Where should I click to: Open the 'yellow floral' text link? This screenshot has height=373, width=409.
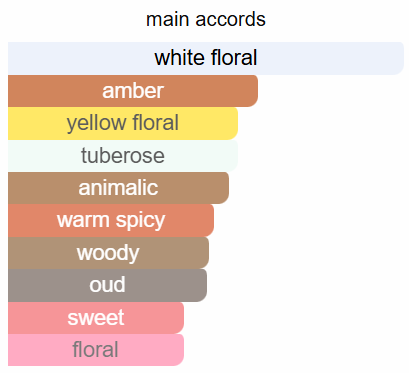click(x=123, y=123)
